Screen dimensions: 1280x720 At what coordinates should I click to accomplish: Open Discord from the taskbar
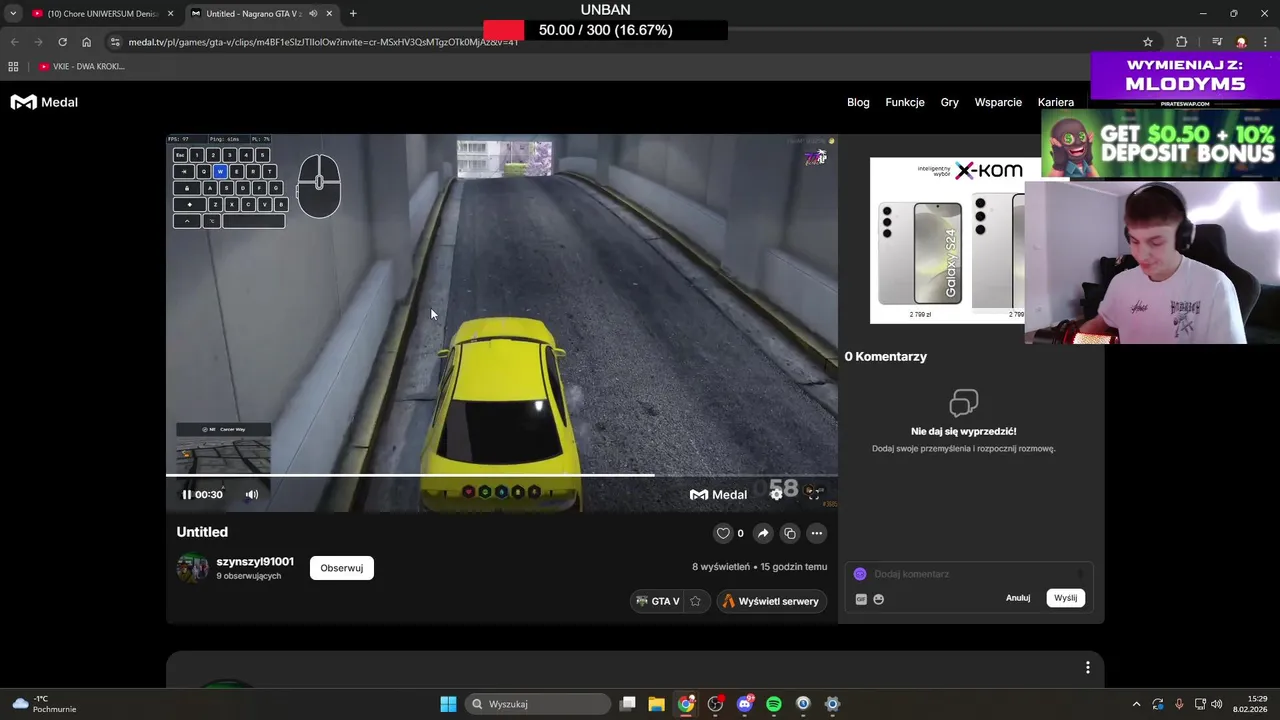pyautogui.click(x=745, y=704)
